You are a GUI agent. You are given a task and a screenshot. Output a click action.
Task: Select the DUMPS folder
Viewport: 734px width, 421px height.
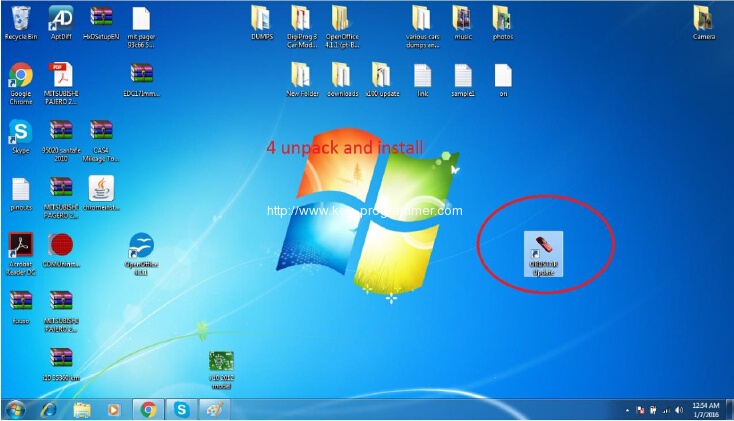(x=262, y=22)
